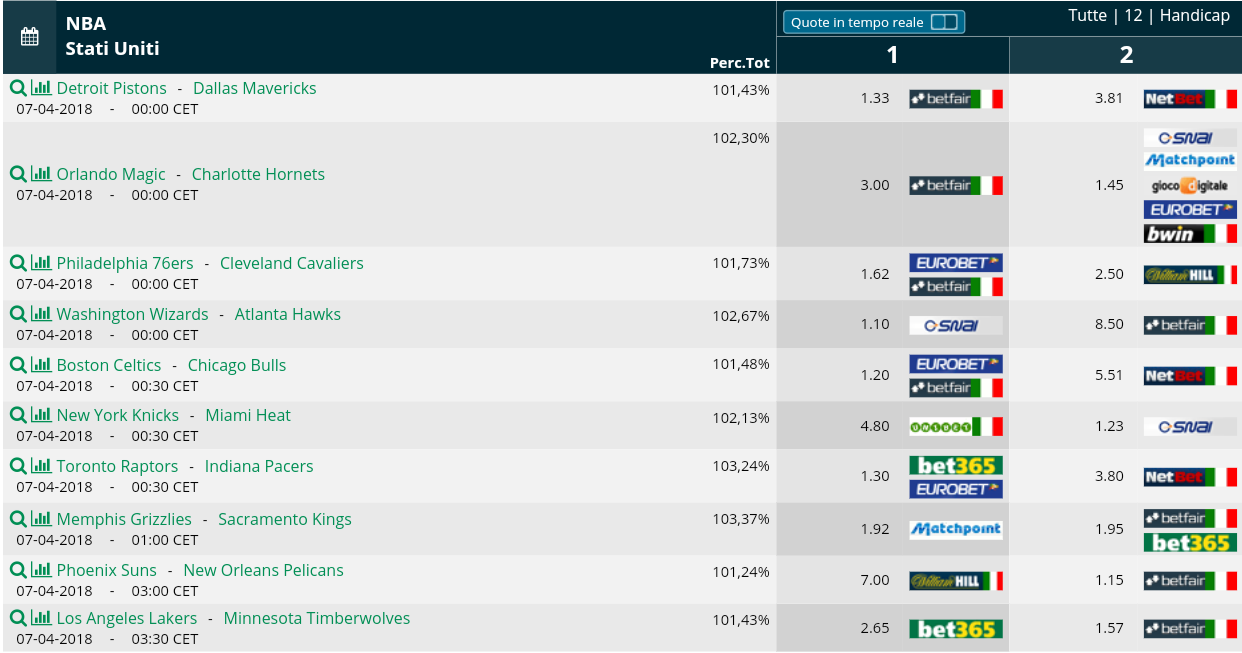Click the bet365 logo for Raptors odds 1.30
Viewport: 1242px width, 653px height.
pyautogui.click(x=956, y=465)
